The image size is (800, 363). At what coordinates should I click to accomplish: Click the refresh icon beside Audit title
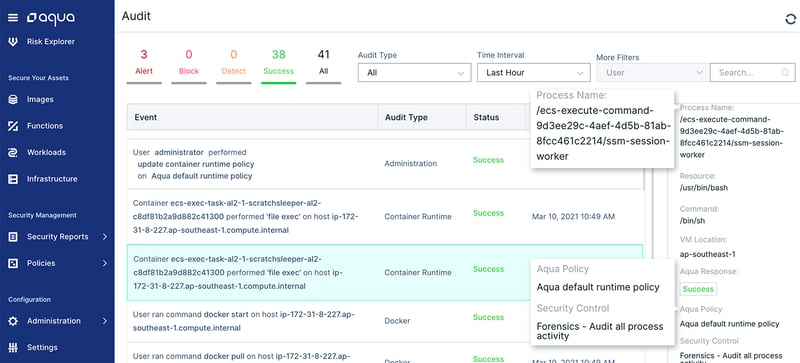tap(790, 19)
